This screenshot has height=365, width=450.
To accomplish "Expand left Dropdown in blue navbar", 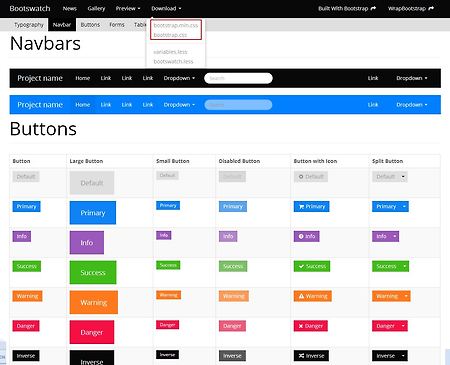I will [179, 105].
